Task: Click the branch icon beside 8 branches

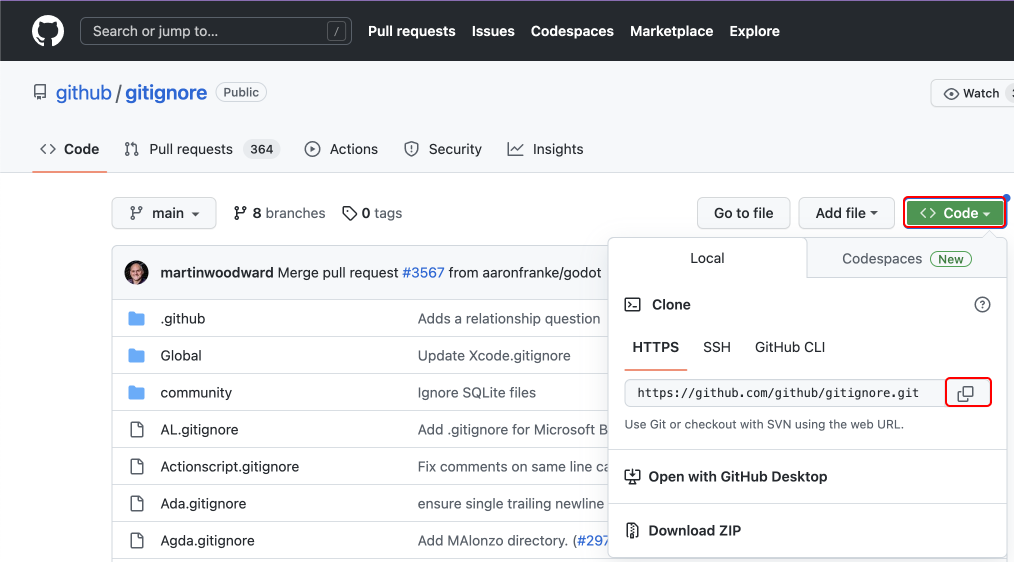Action: coord(240,213)
